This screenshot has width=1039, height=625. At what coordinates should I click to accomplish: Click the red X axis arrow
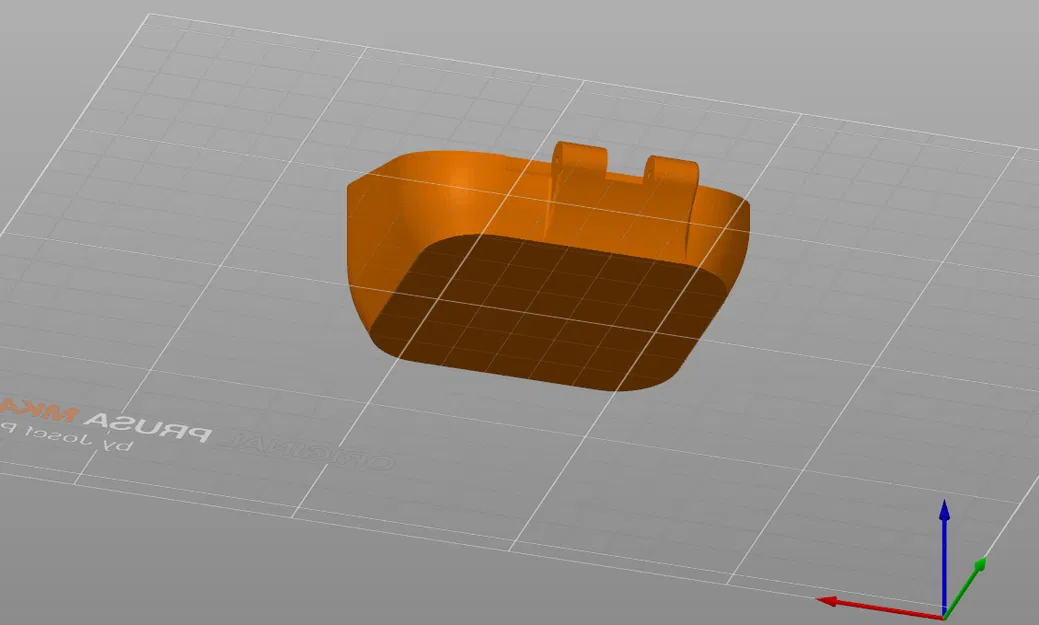(x=879, y=608)
